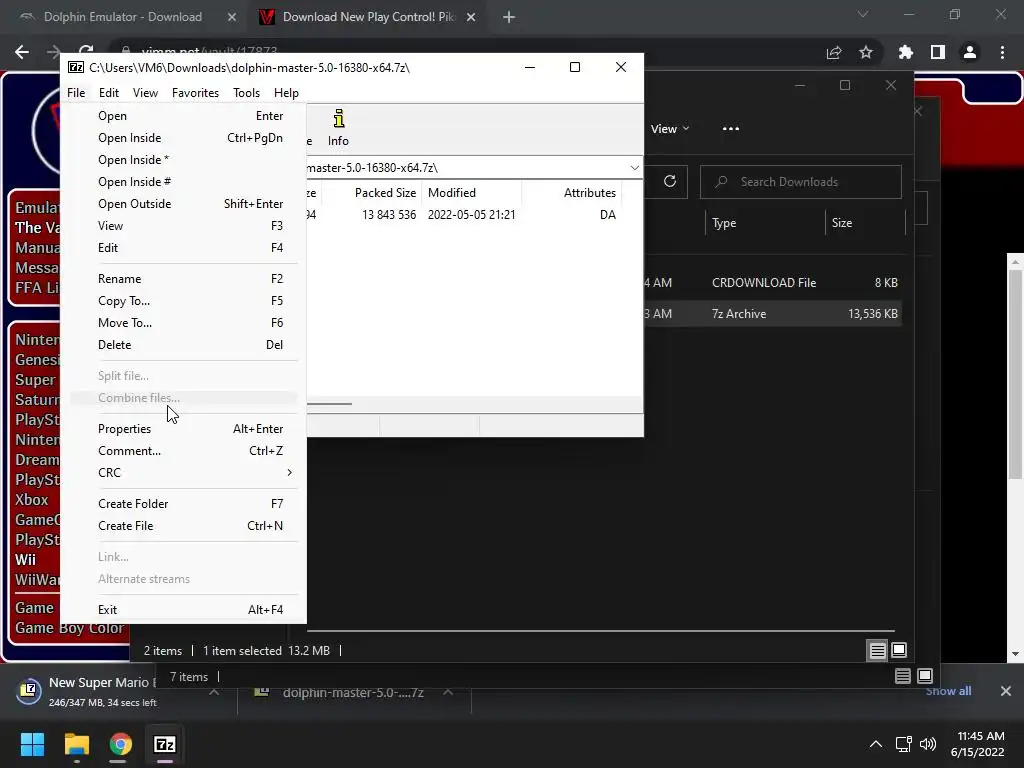The height and width of the screenshot is (768, 1024).
Task: Click the Packed Size column header
Action: coord(385,193)
